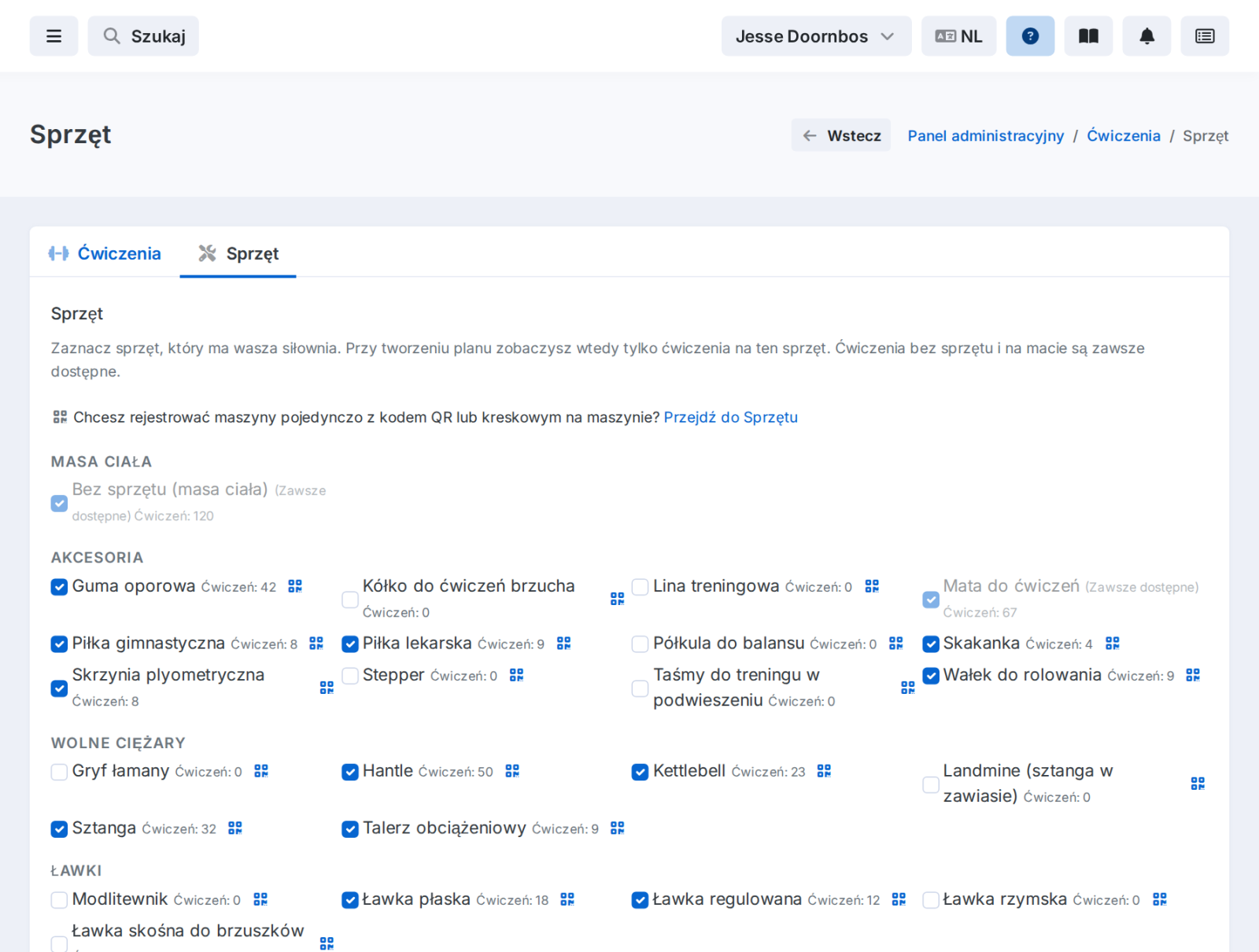
Task: Click QR code icon for Piłka lekarska
Action: (x=563, y=644)
